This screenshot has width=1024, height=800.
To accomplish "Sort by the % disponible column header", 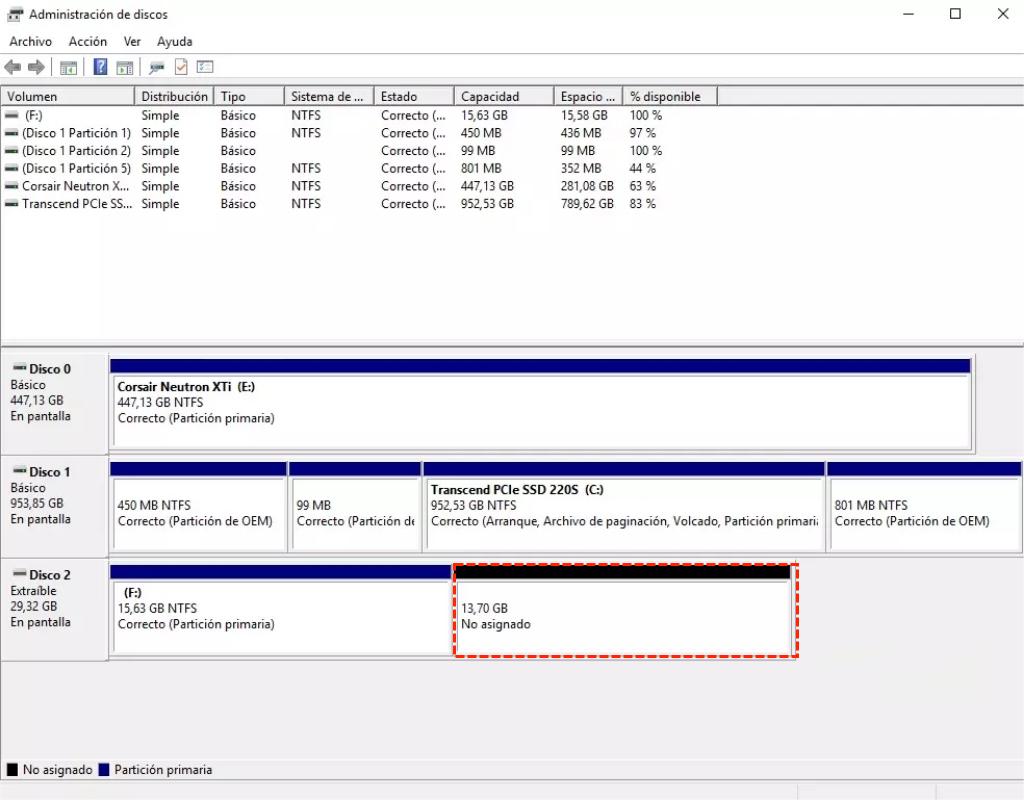I will 670,96.
